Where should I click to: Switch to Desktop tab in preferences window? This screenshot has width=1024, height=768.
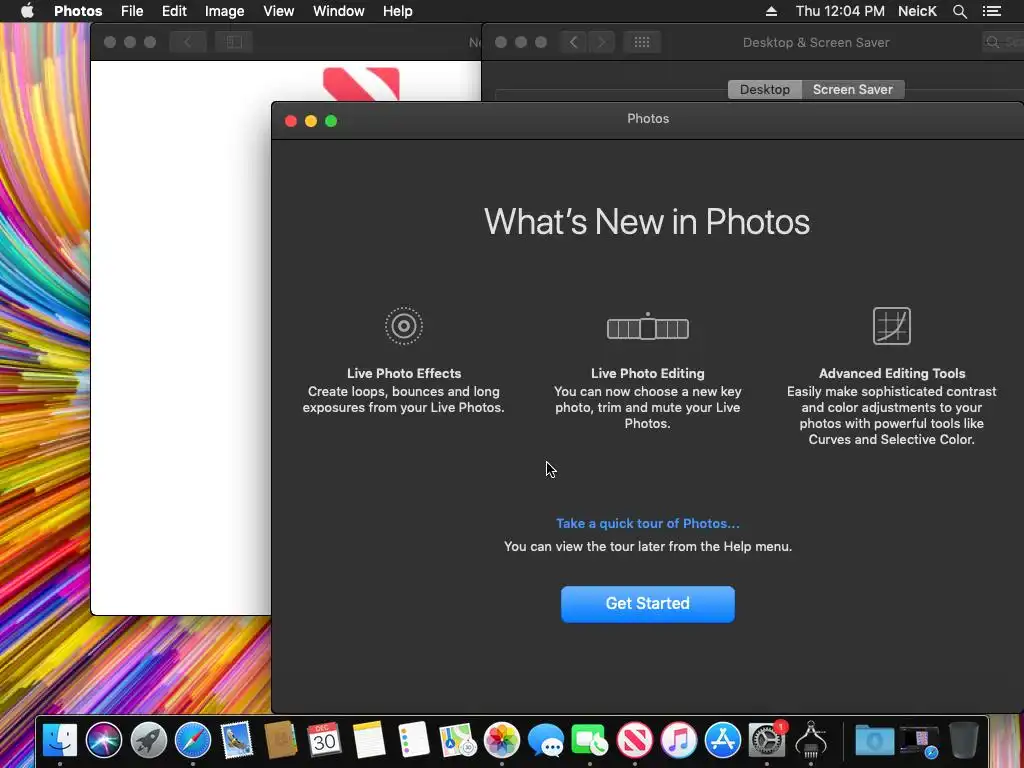coord(765,89)
